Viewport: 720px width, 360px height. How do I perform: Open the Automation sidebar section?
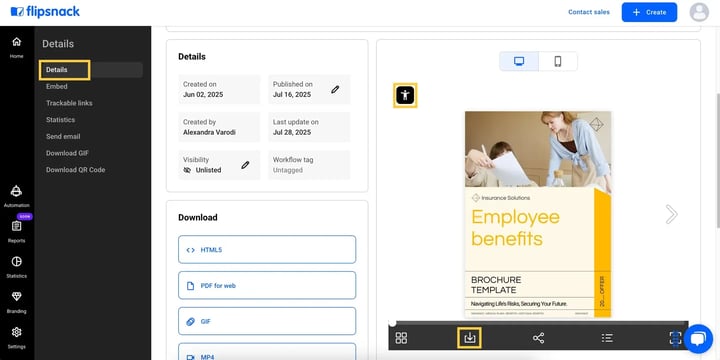(x=17, y=196)
